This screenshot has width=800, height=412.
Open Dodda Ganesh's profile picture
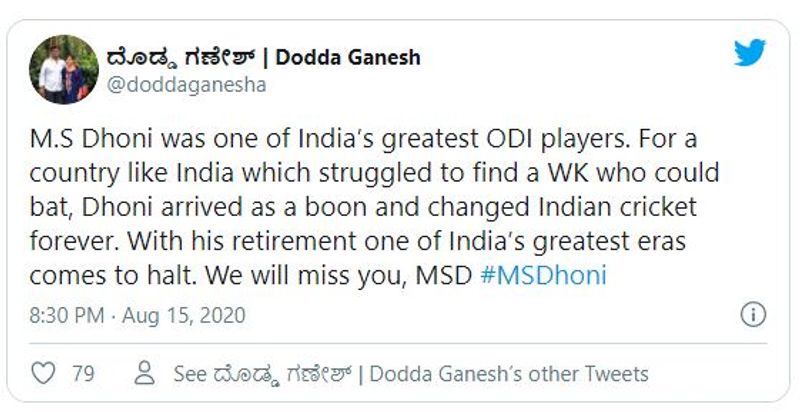tap(64, 69)
